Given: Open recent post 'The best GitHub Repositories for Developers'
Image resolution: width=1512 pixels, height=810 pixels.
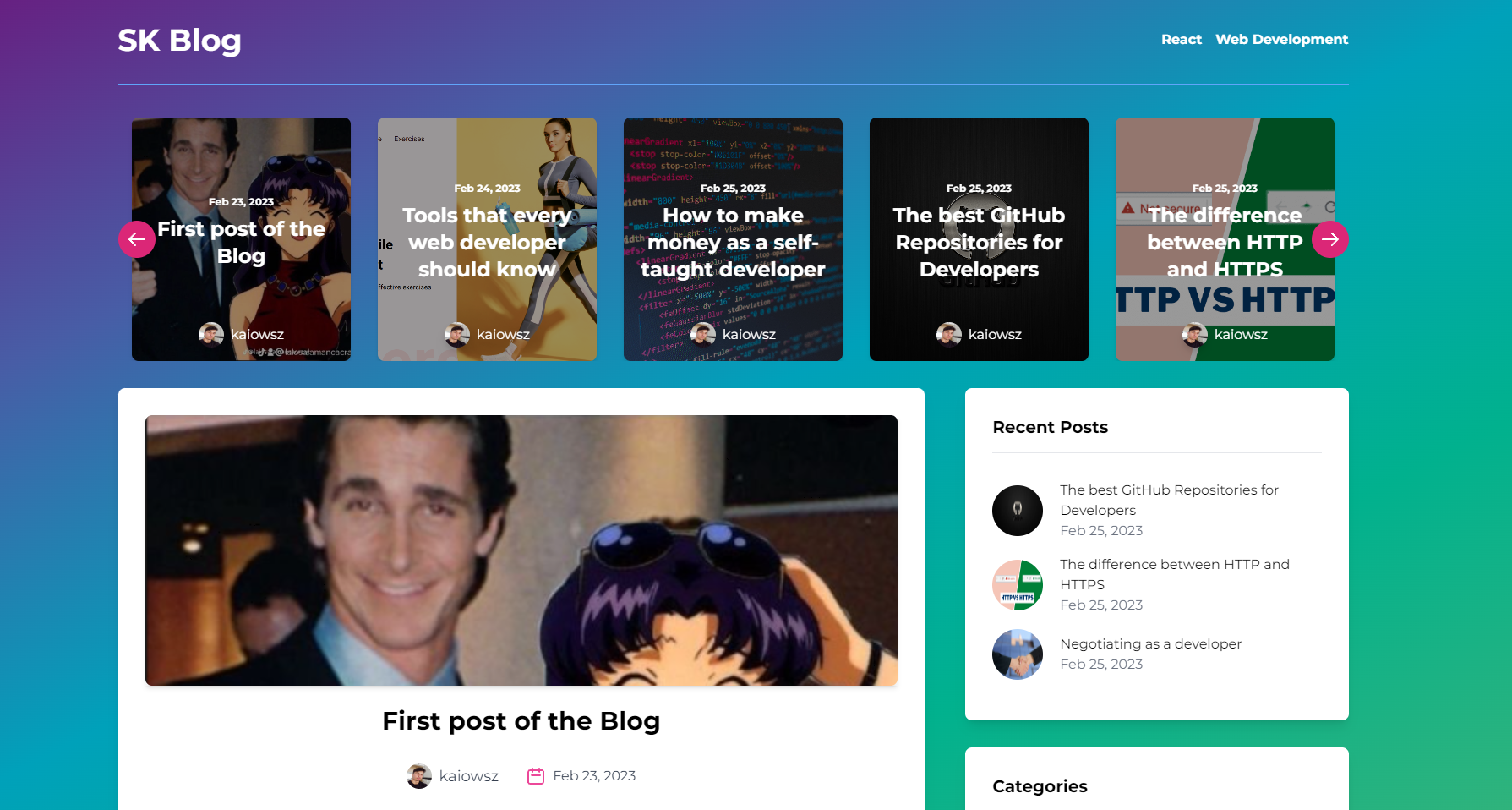Looking at the screenshot, I should tap(1170, 500).
